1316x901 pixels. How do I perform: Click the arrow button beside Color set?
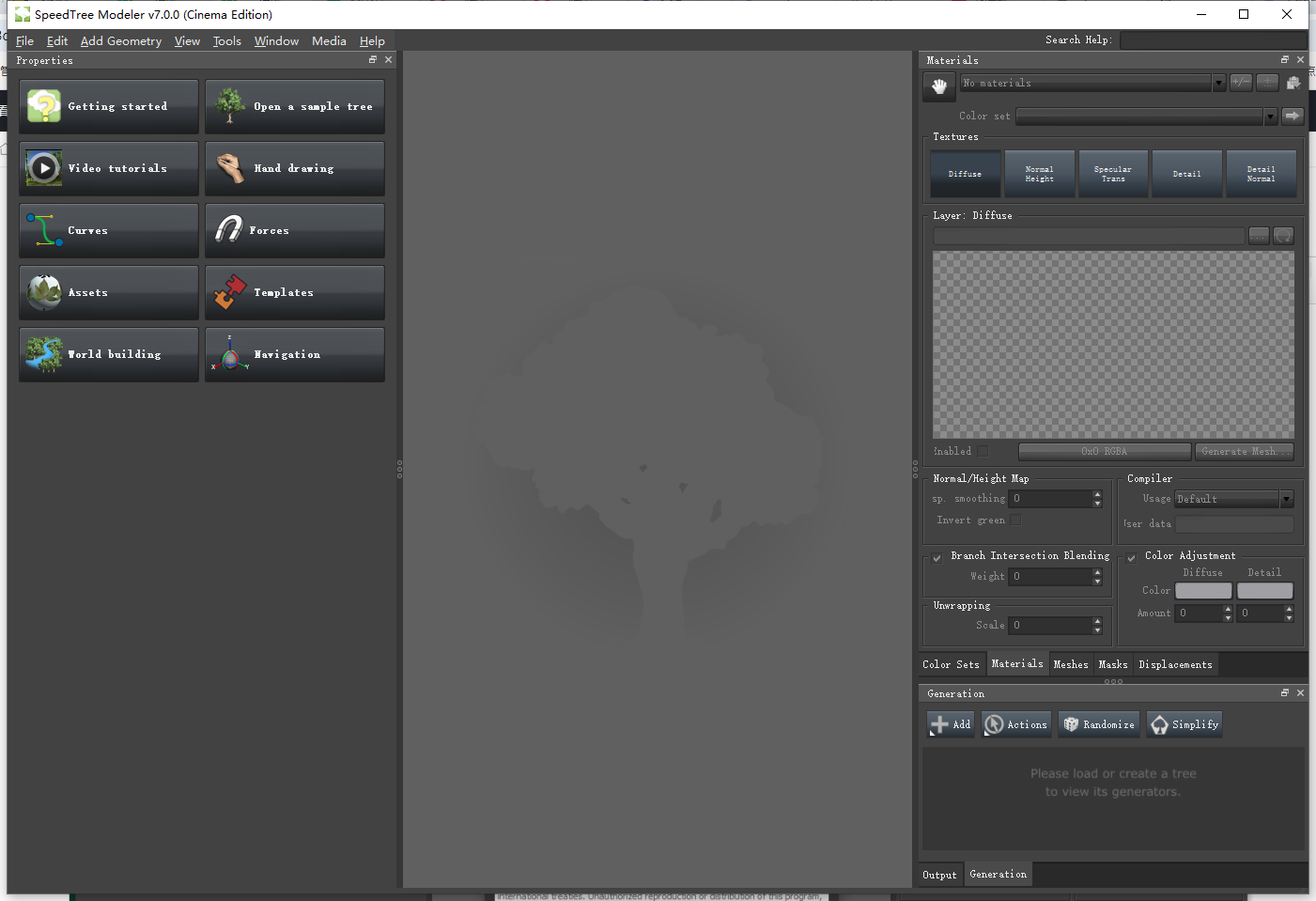pyautogui.click(x=1293, y=116)
